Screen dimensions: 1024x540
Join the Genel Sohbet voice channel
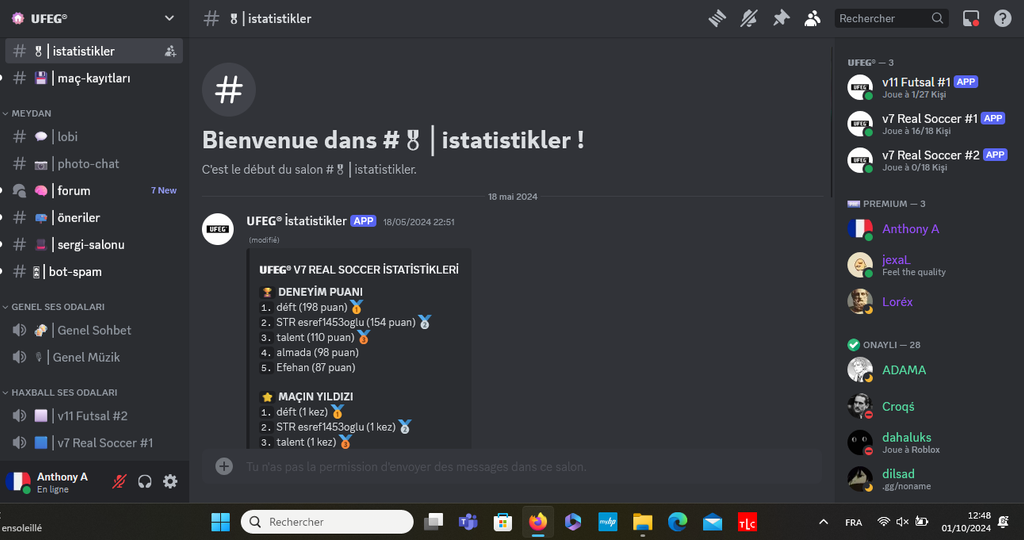(x=94, y=330)
